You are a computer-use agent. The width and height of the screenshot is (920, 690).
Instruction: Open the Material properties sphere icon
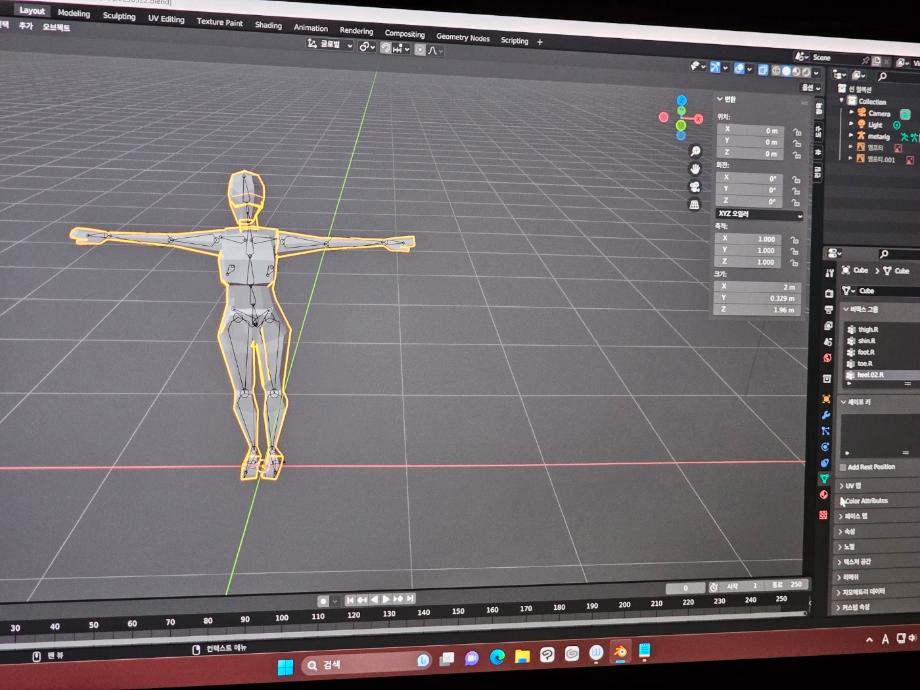pos(824,495)
